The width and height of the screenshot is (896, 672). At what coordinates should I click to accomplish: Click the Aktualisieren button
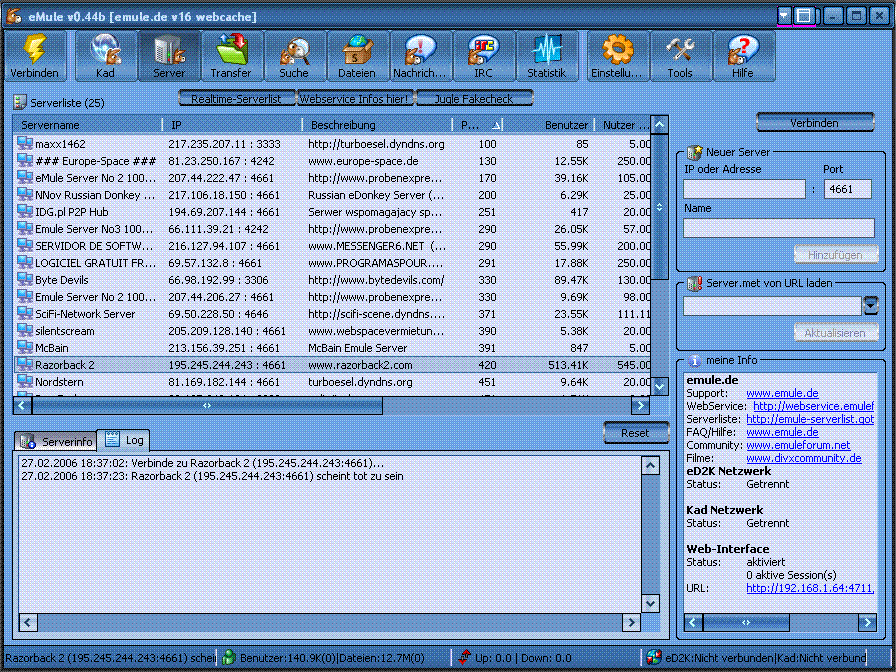click(835, 333)
